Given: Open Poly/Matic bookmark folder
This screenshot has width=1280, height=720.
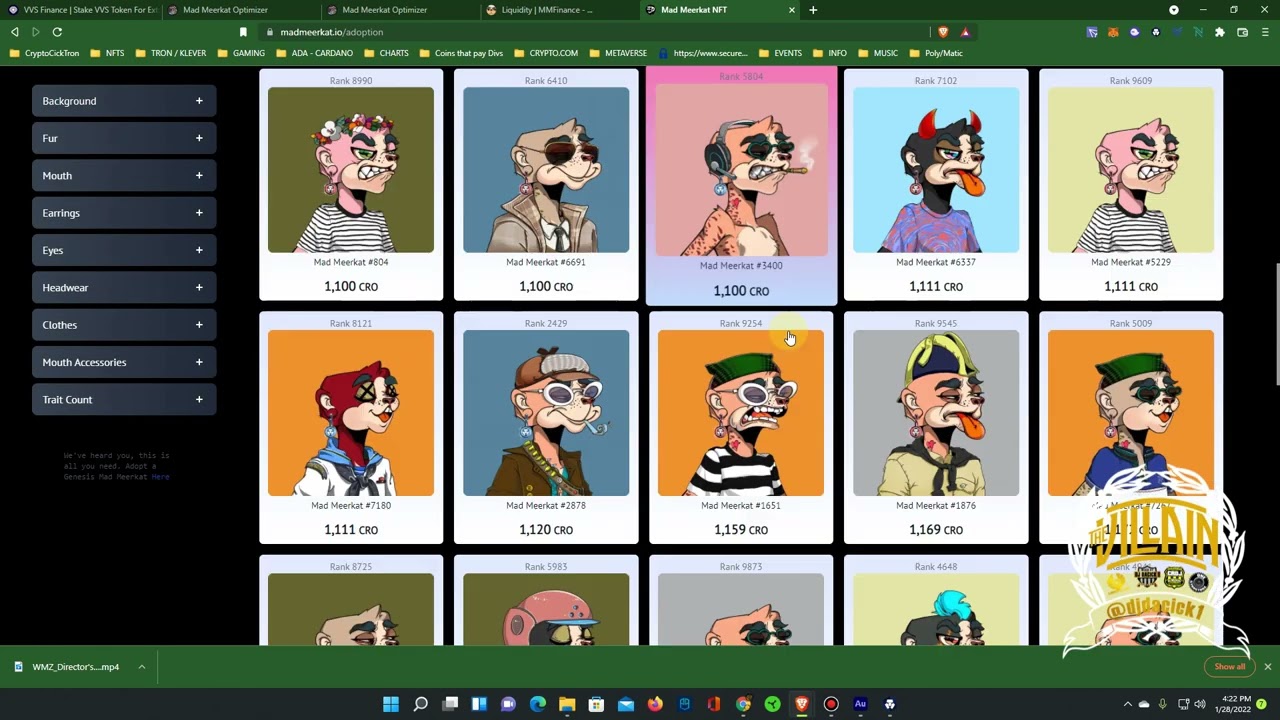Looking at the screenshot, I should coord(936,53).
